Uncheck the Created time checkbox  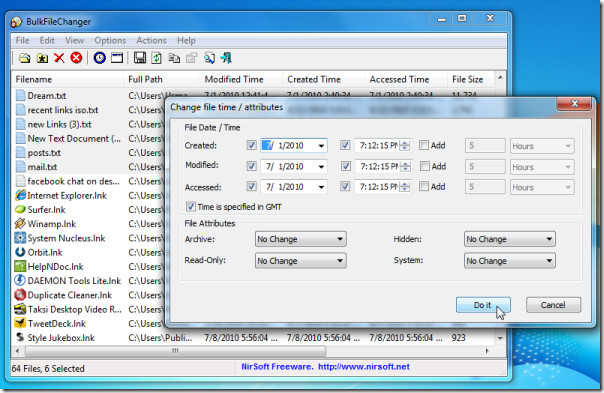point(345,145)
